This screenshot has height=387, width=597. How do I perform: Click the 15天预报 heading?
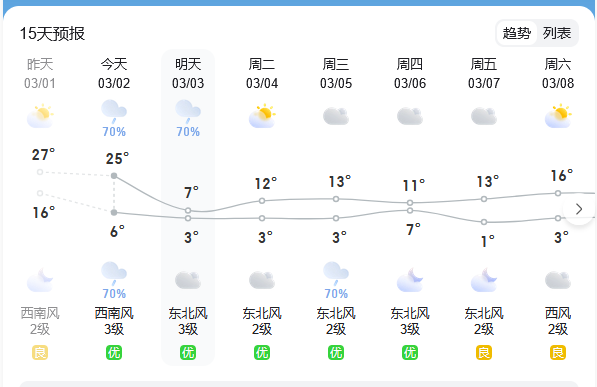[52, 34]
